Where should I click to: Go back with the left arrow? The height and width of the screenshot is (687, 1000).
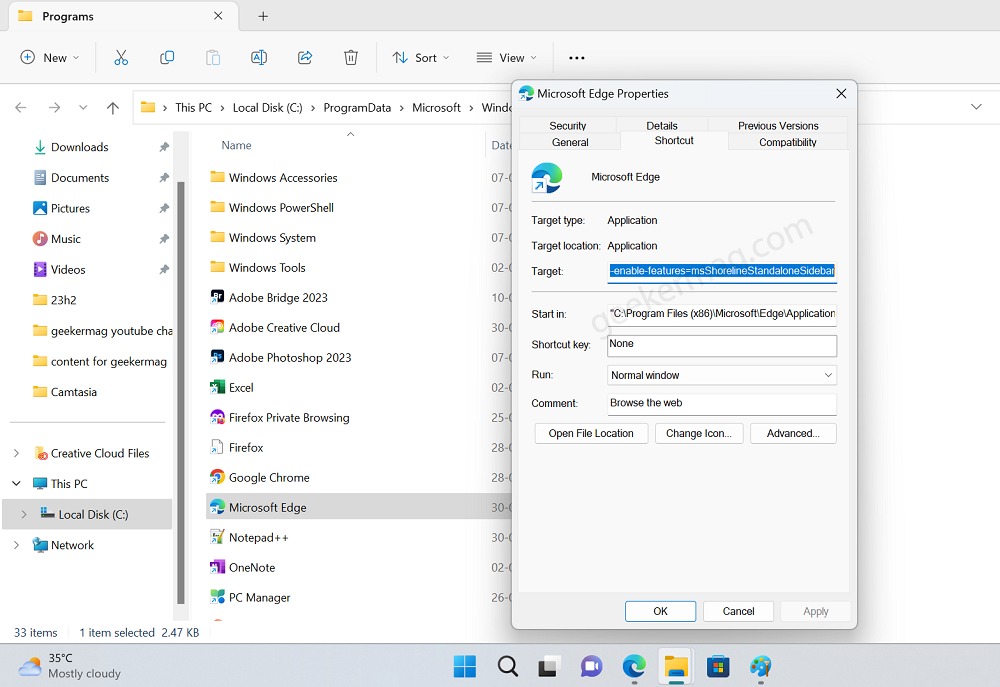click(x=21, y=108)
